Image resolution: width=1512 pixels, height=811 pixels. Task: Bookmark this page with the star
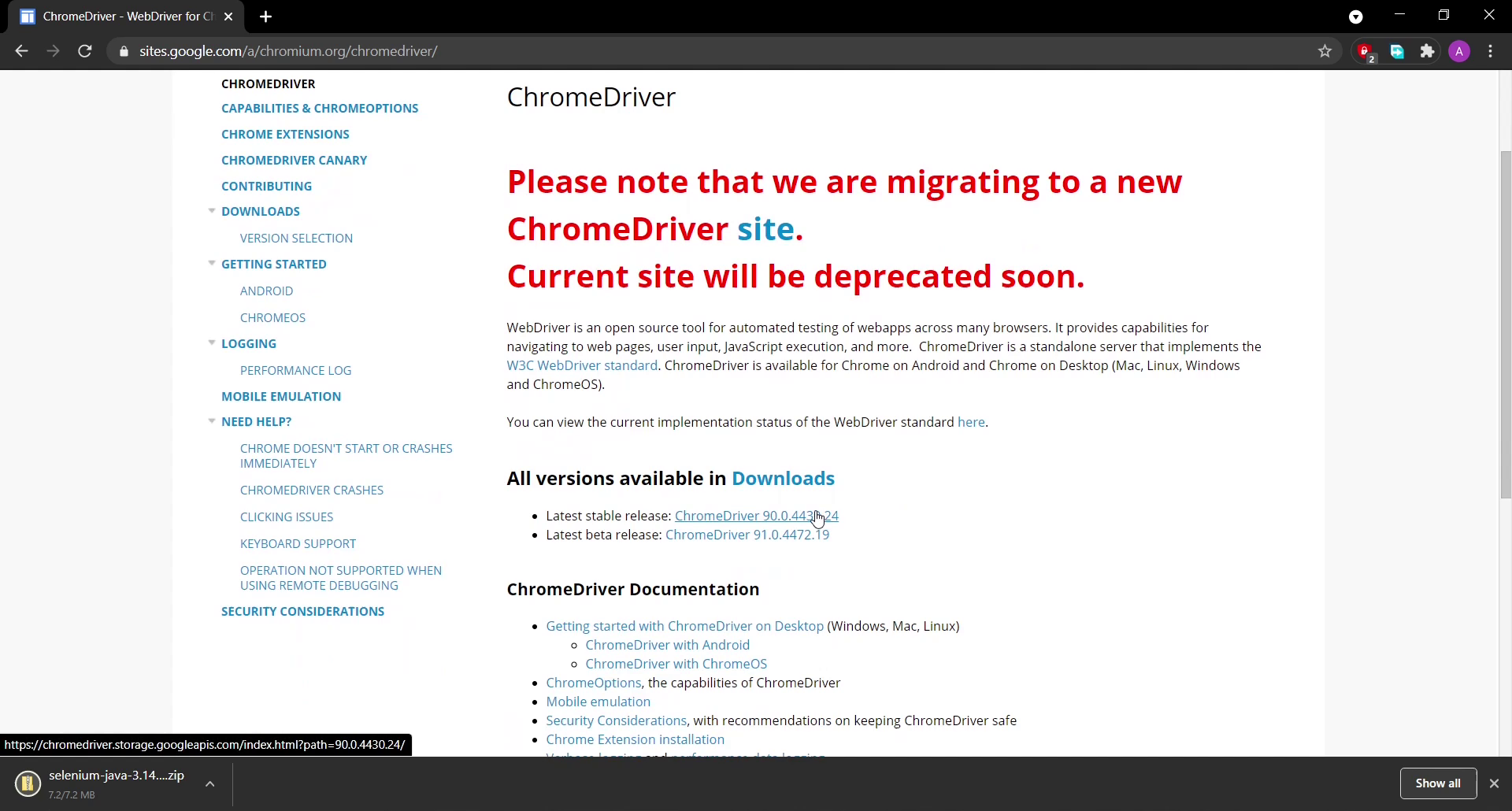tap(1325, 51)
